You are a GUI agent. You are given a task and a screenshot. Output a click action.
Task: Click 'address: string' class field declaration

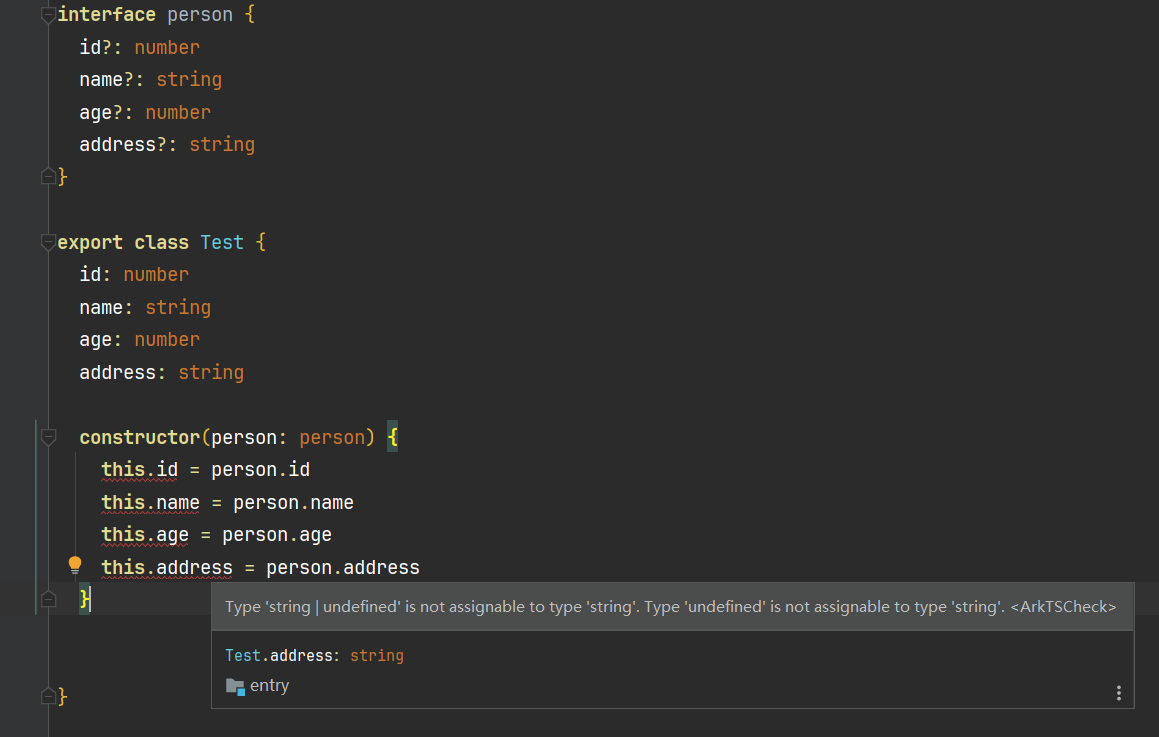(x=162, y=373)
